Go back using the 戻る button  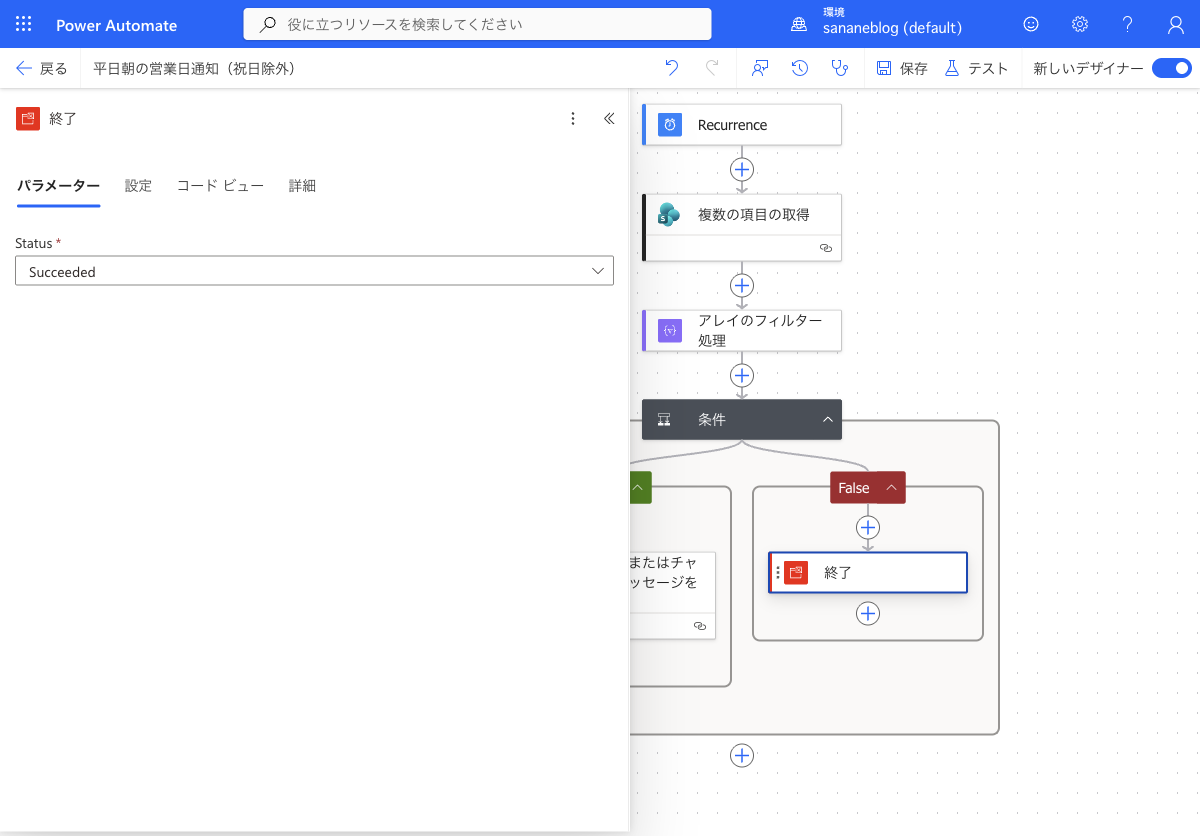click(42, 68)
